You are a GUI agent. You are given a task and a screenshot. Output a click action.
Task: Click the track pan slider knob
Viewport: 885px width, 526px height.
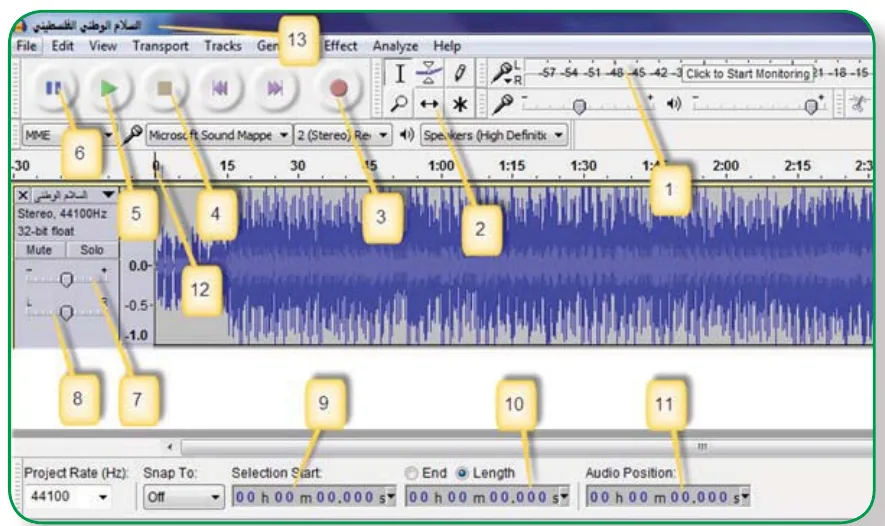click(66, 312)
